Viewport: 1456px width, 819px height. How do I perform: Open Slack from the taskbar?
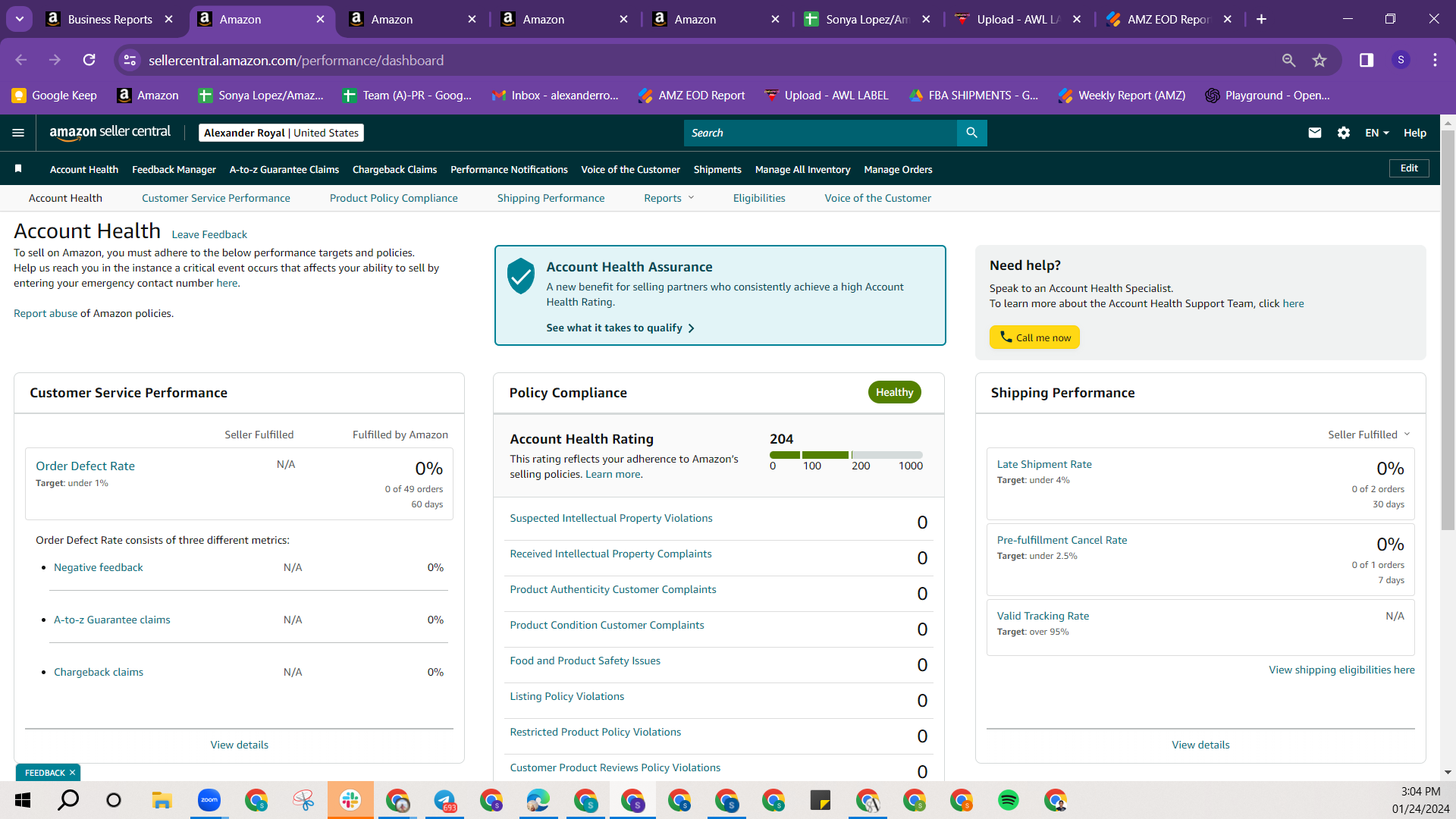350,800
